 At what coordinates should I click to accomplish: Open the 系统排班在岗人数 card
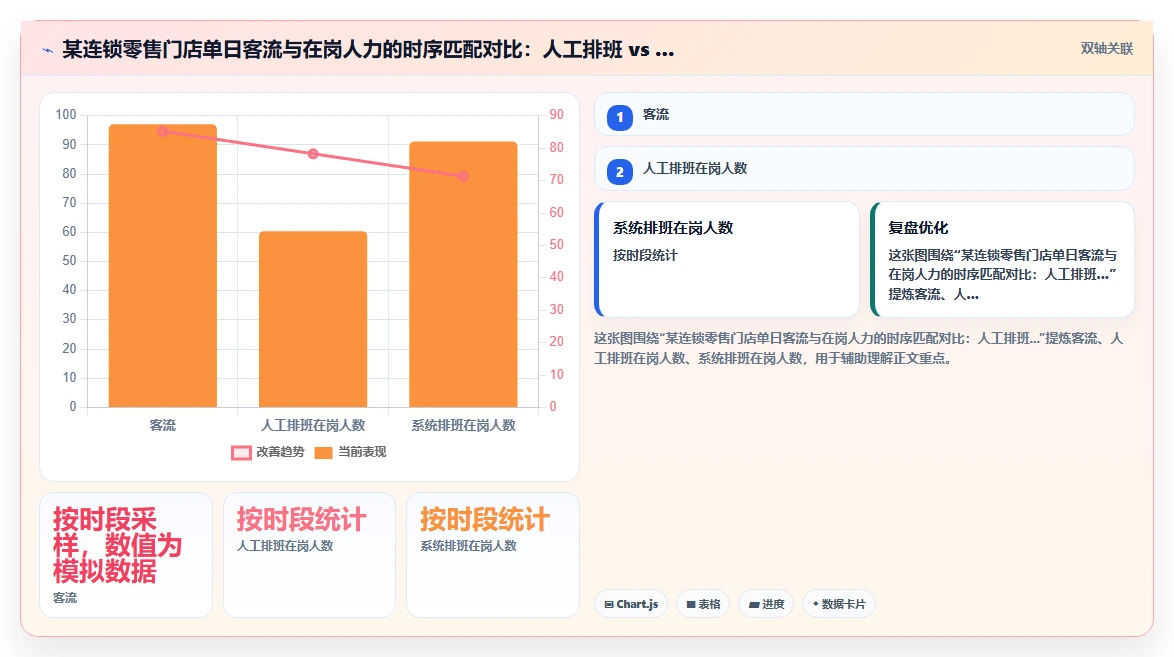(727, 259)
